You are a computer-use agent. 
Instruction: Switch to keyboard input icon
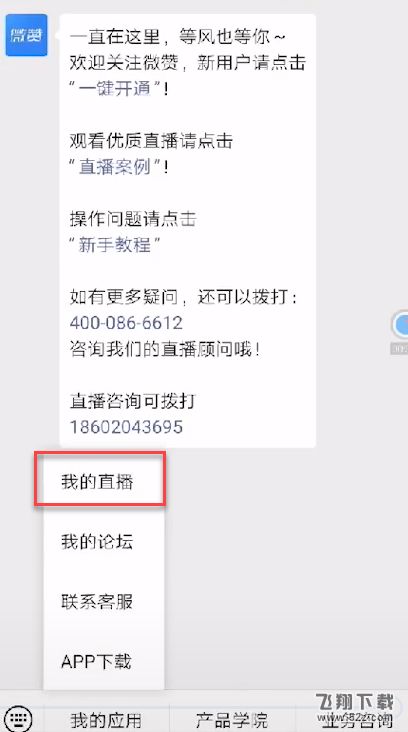point(18,718)
